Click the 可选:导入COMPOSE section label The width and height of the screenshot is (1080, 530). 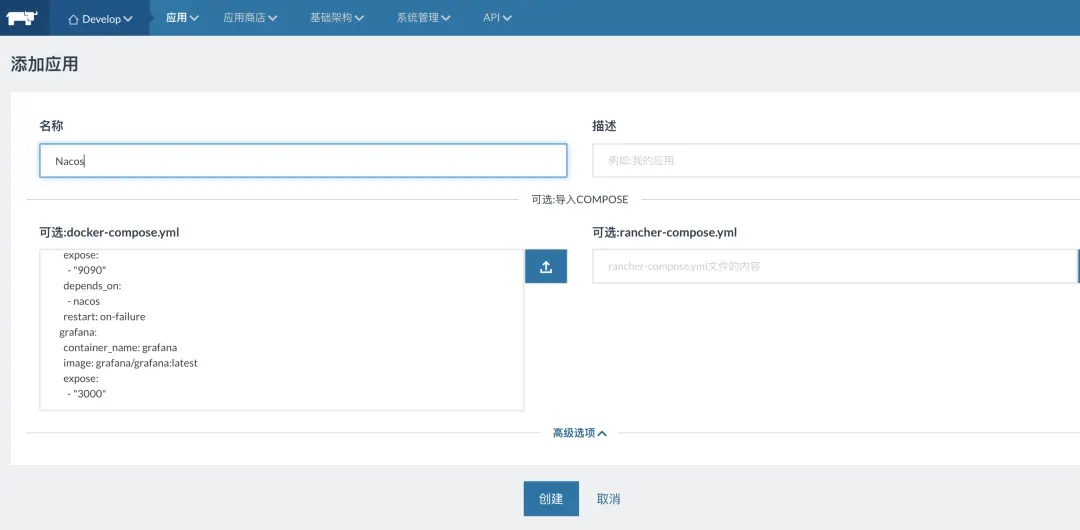pos(580,199)
